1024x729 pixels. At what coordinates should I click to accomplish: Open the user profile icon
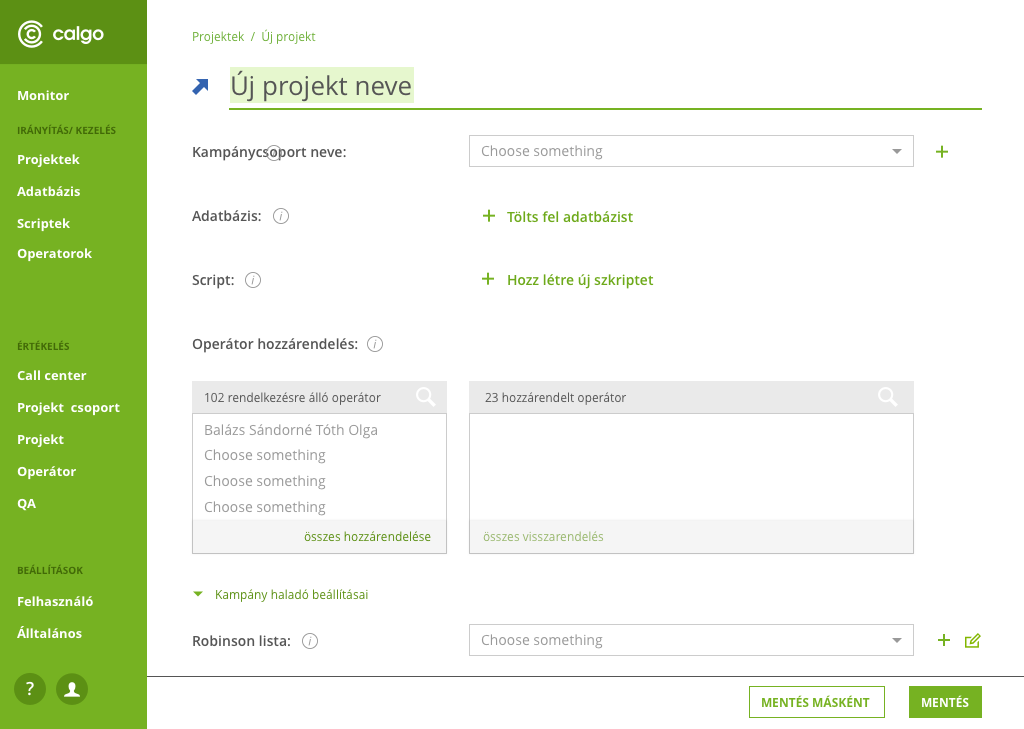[x=72, y=688]
